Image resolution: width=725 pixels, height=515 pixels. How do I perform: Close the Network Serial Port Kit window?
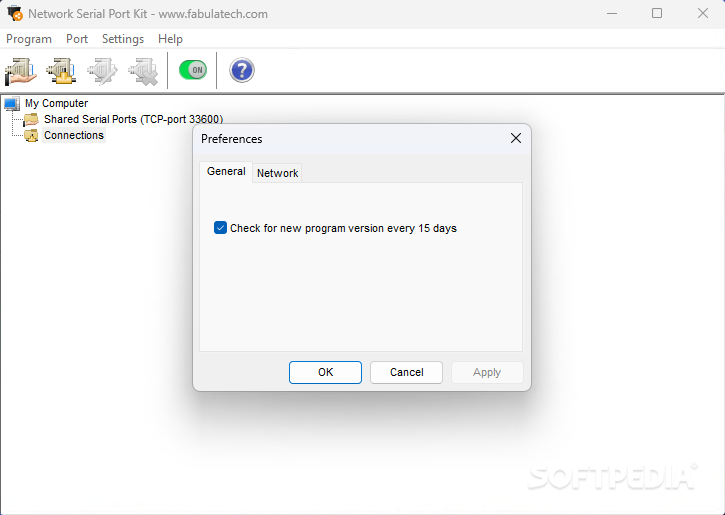[x=703, y=13]
